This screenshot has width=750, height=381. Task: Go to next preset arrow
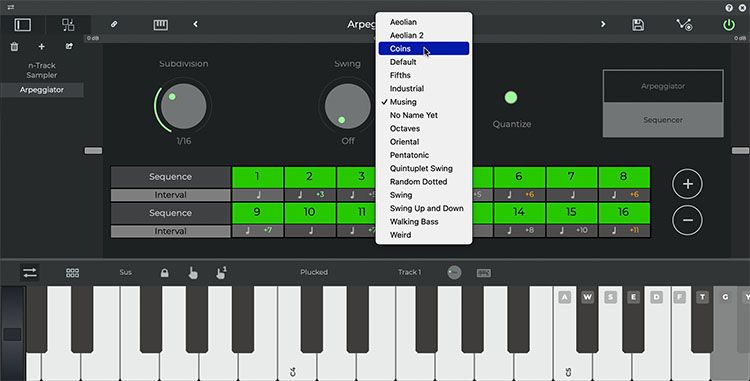click(603, 24)
